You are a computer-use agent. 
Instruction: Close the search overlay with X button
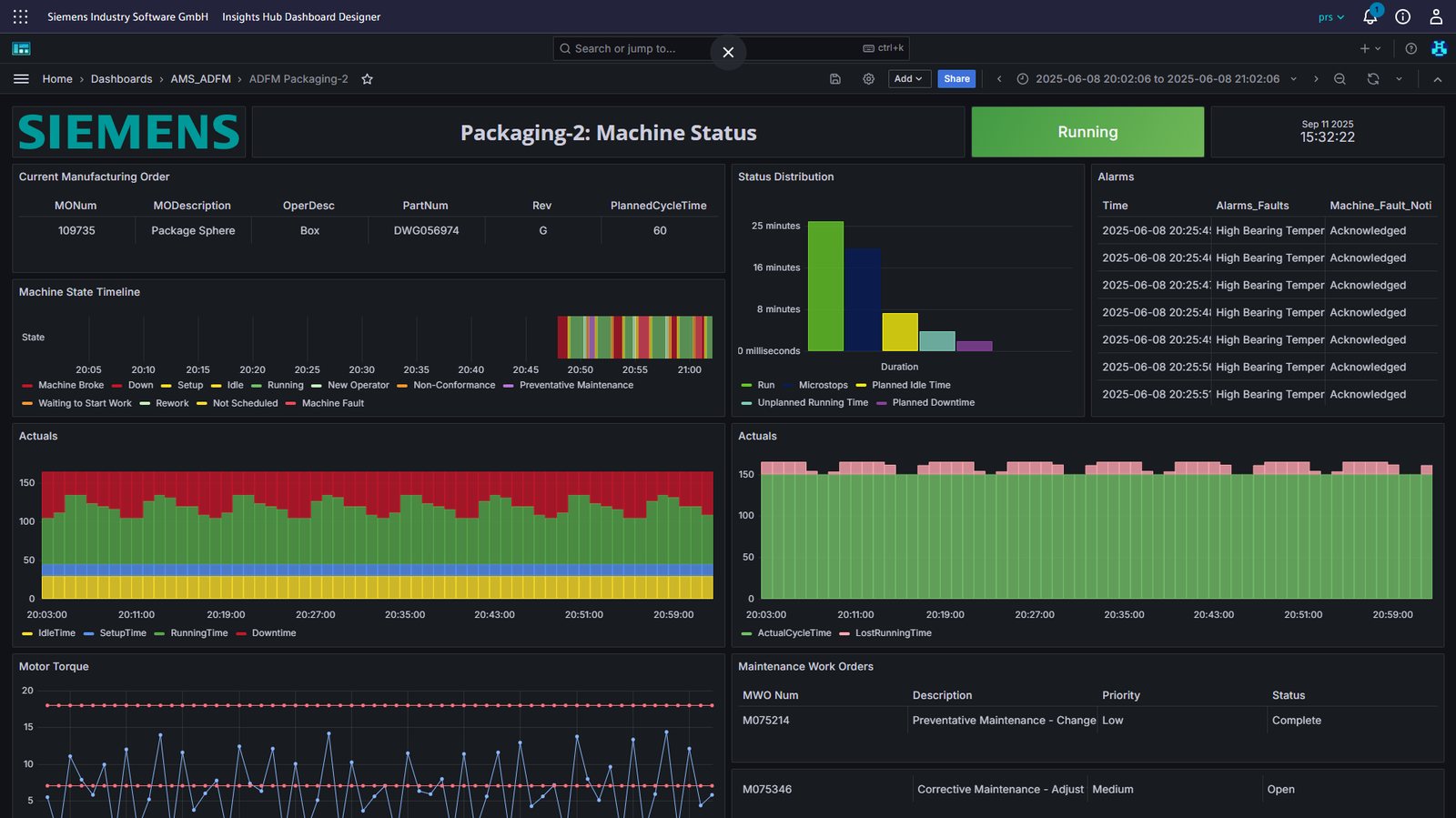728,52
